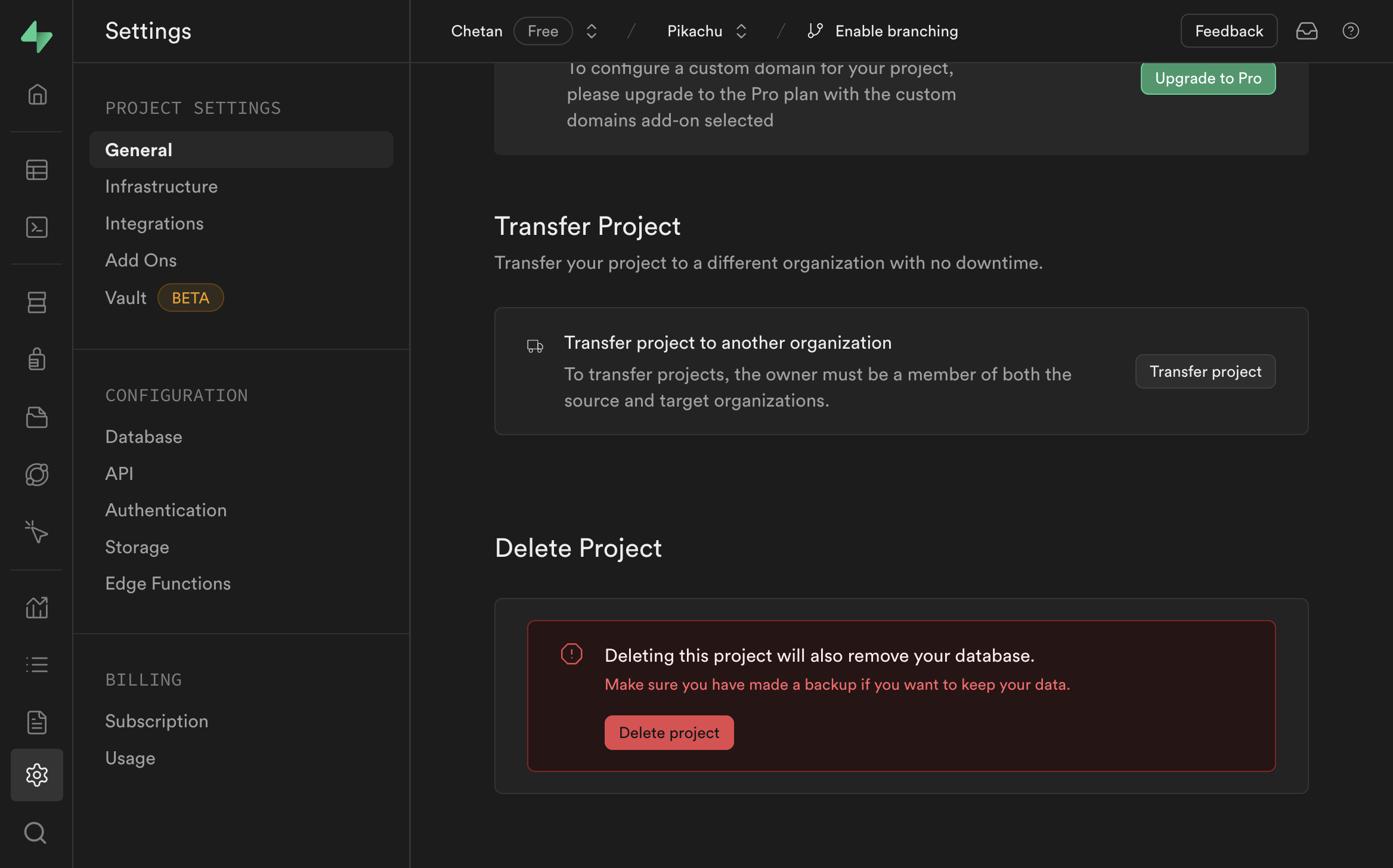Expand the Chetan organization switcher
This screenshot has width=1393, height=868.
tap(591, 31)
